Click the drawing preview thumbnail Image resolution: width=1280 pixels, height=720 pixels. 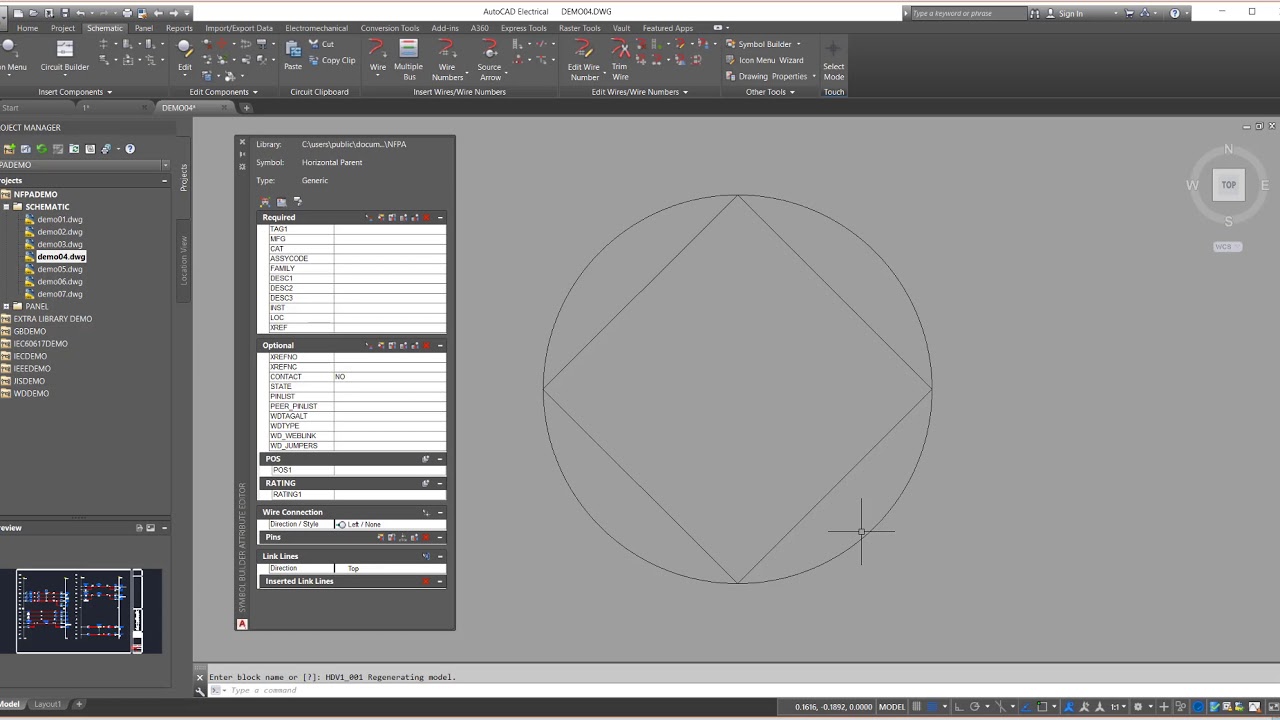[x=79, y=611]
